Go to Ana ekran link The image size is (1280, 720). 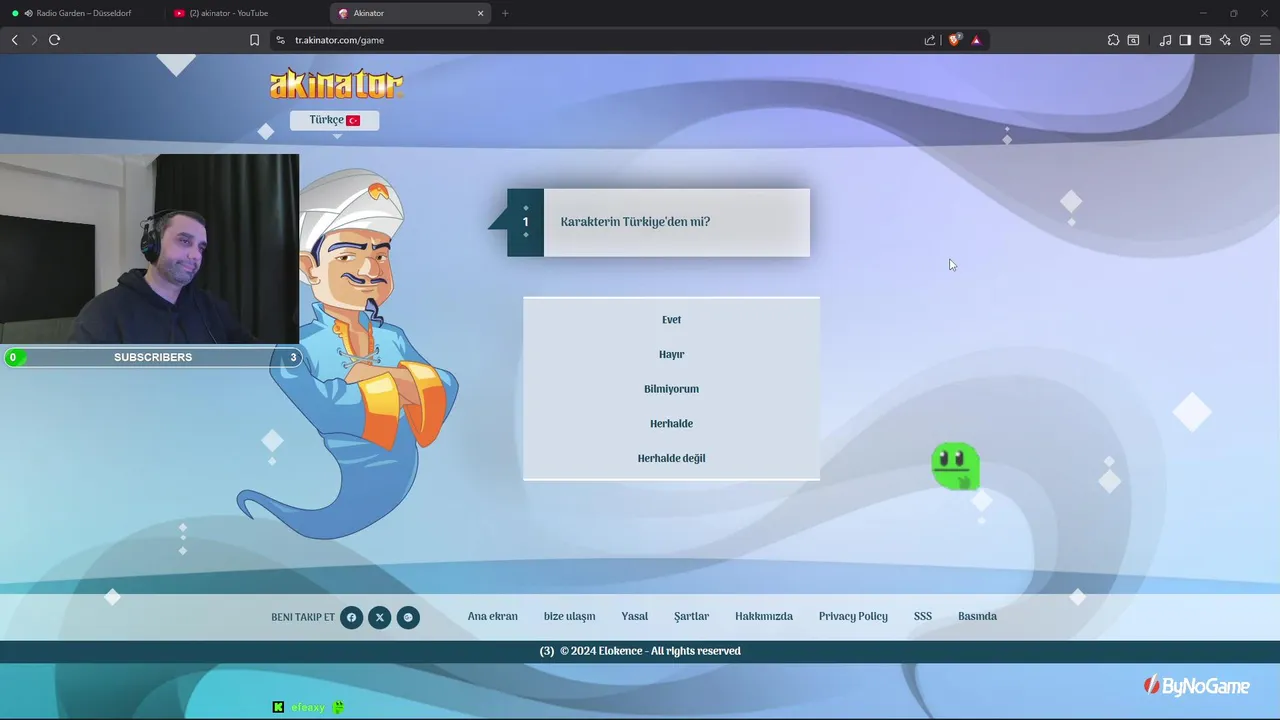493,616
